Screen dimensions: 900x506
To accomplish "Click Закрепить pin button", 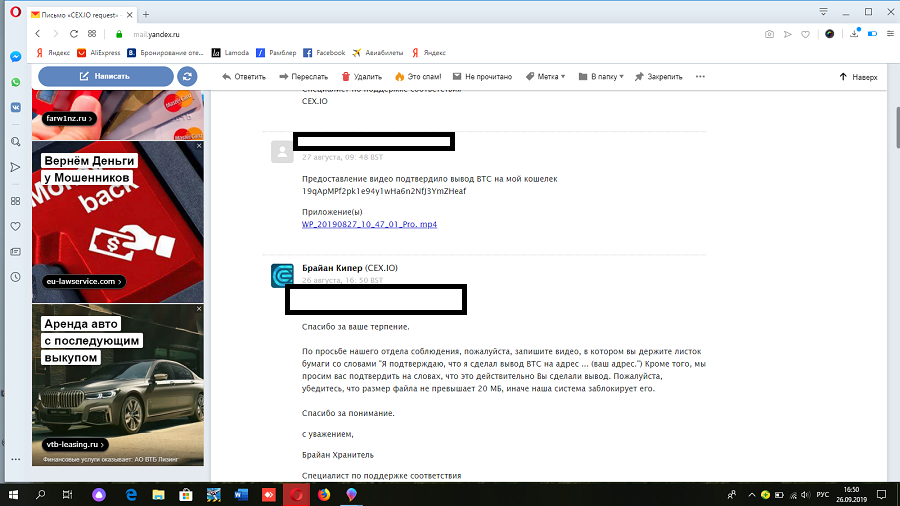I will coord(658,76).
